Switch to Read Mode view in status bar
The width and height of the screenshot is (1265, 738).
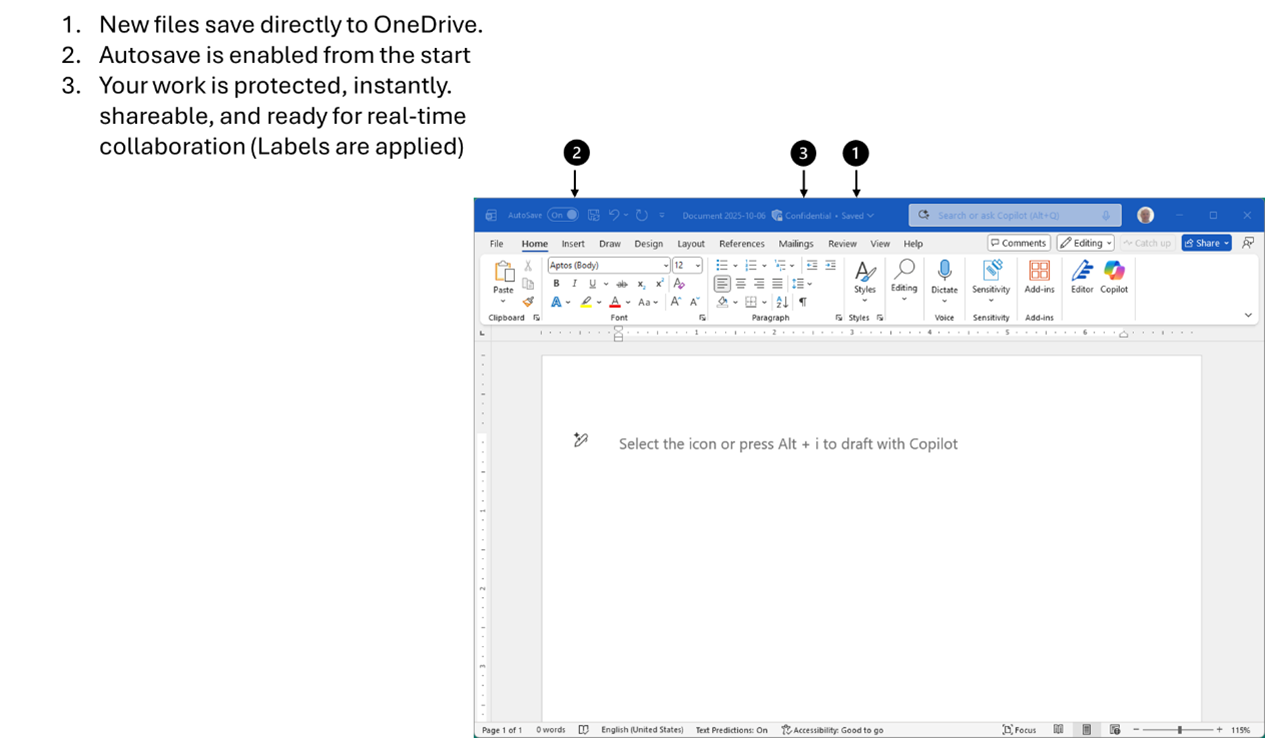click(1058, 730)
